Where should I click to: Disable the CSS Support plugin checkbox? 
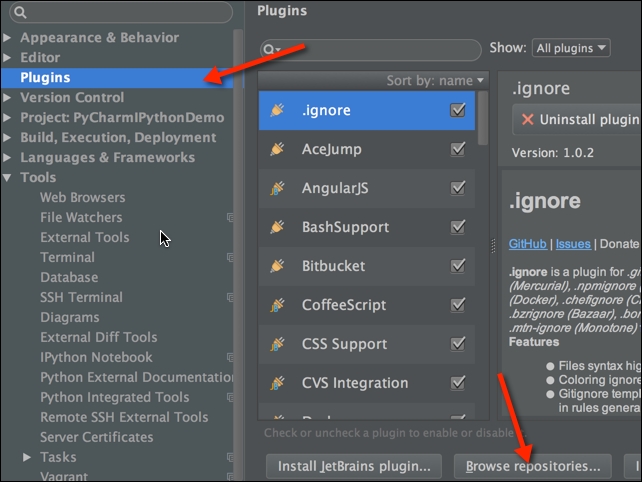[458, 344]
